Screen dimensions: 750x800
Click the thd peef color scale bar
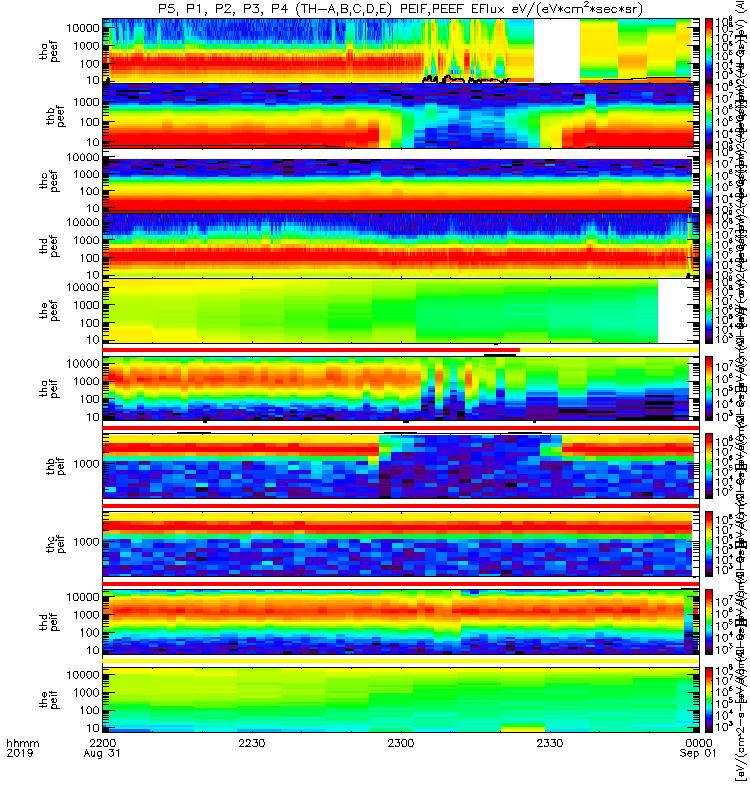click(x=709, y=246)
